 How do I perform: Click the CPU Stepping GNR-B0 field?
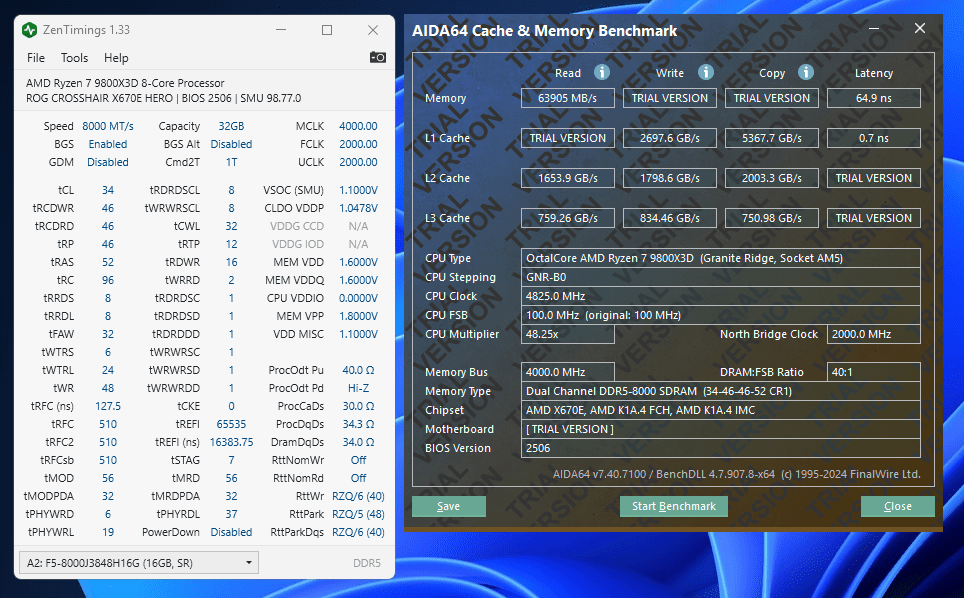721,277
